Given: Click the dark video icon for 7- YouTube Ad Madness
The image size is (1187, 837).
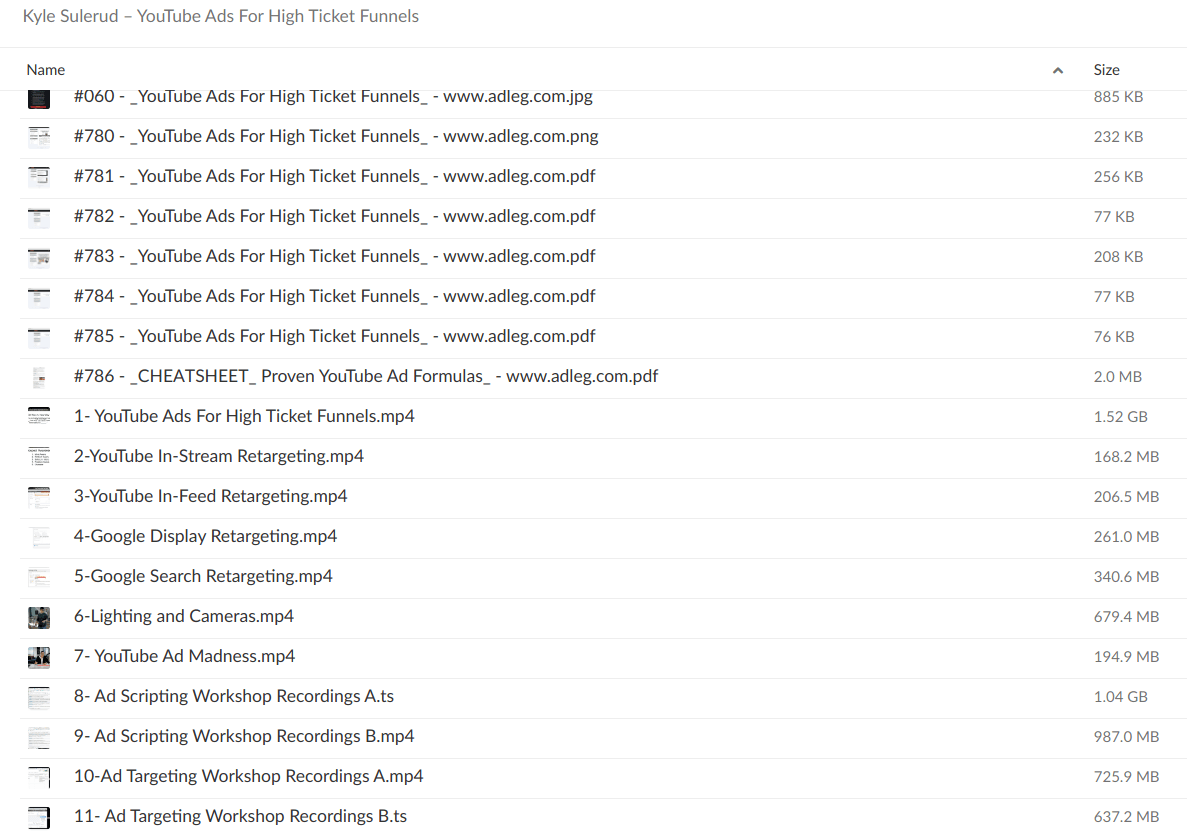Looking at the screenshot, I should (x=38, y=657).
